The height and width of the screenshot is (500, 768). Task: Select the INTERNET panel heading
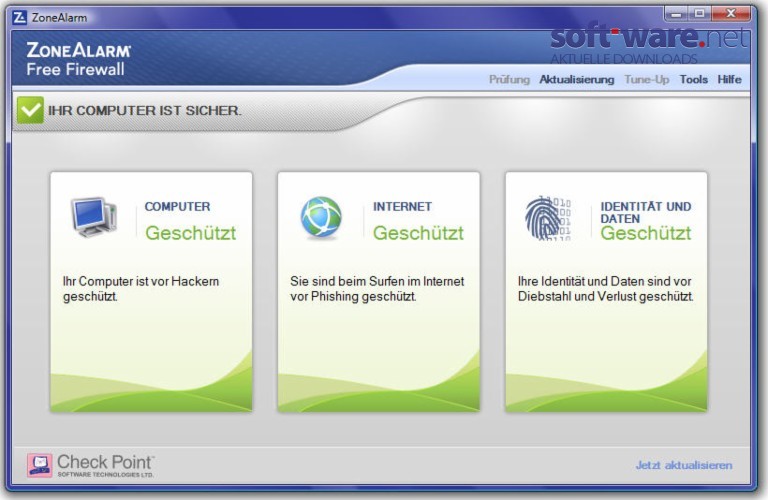tap(402, 207)
